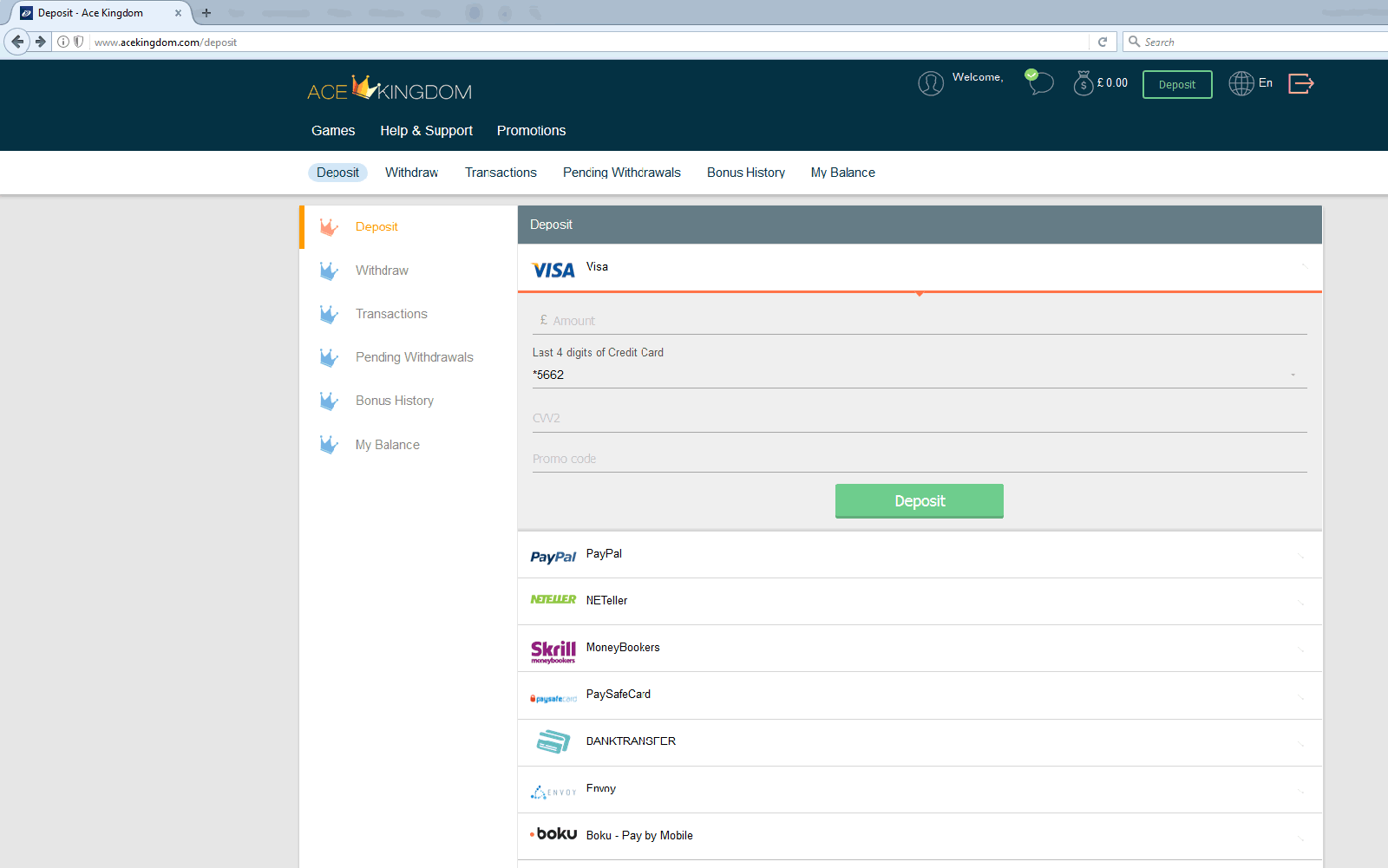
Task: Expand the BANKTRANSFER payment method row
Action: [x=920, y=743]
